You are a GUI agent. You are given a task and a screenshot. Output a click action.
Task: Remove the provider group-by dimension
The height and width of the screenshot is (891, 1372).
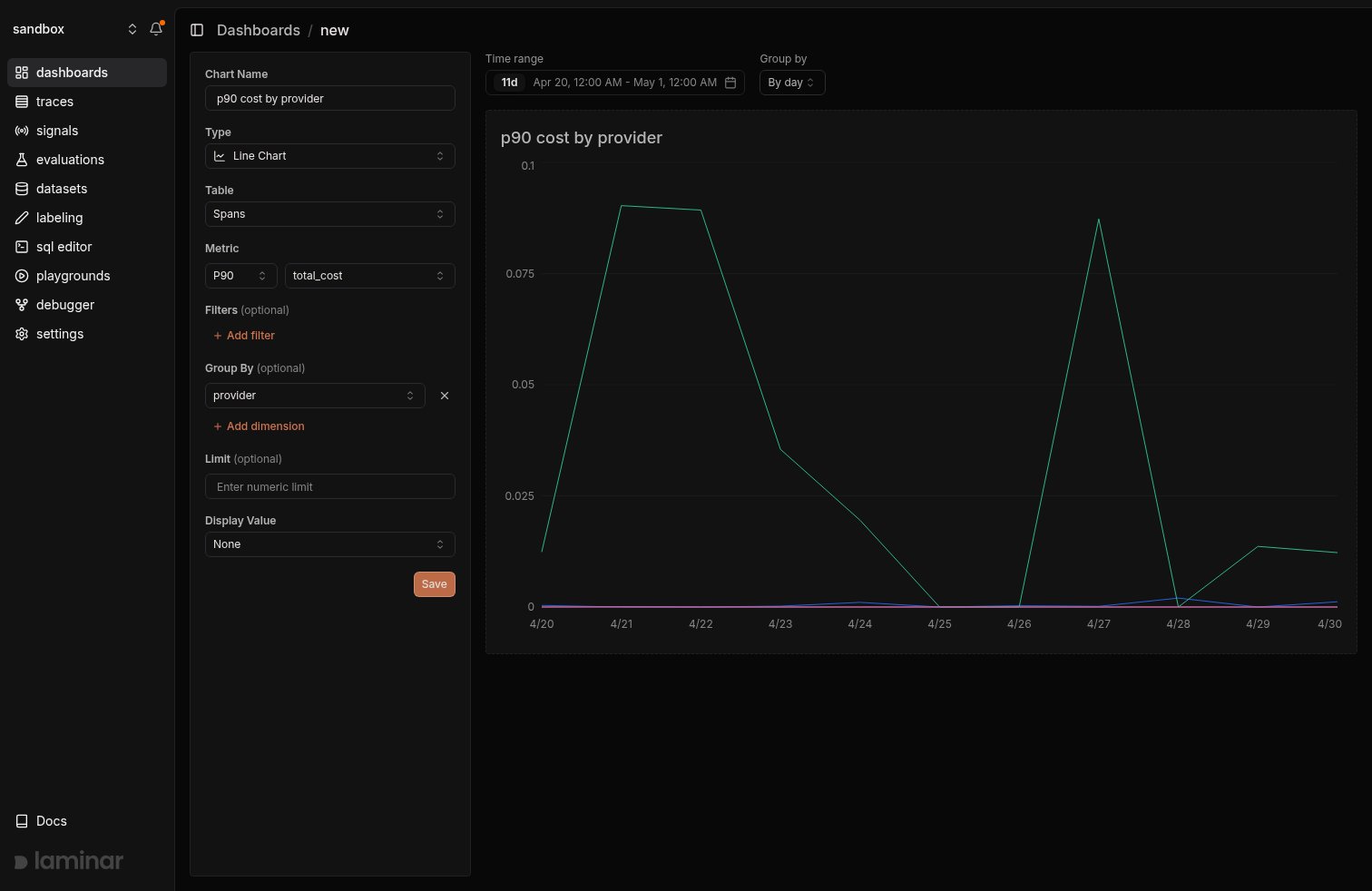[445, 396]
